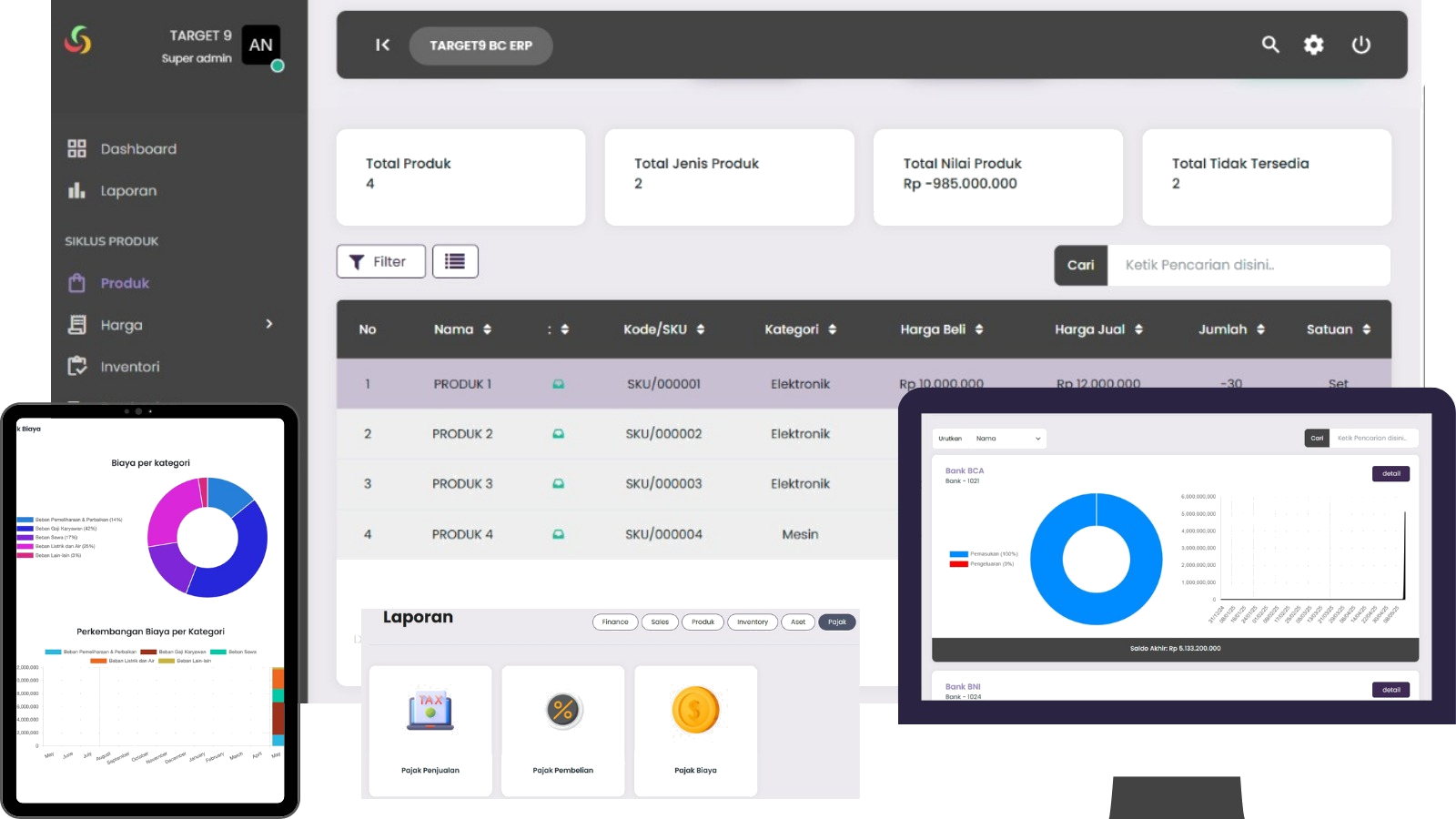1456x819 pixels.
Task: Click the detail button for Bank BCA
Action: pyautogui.click(x=1390, y=473)
